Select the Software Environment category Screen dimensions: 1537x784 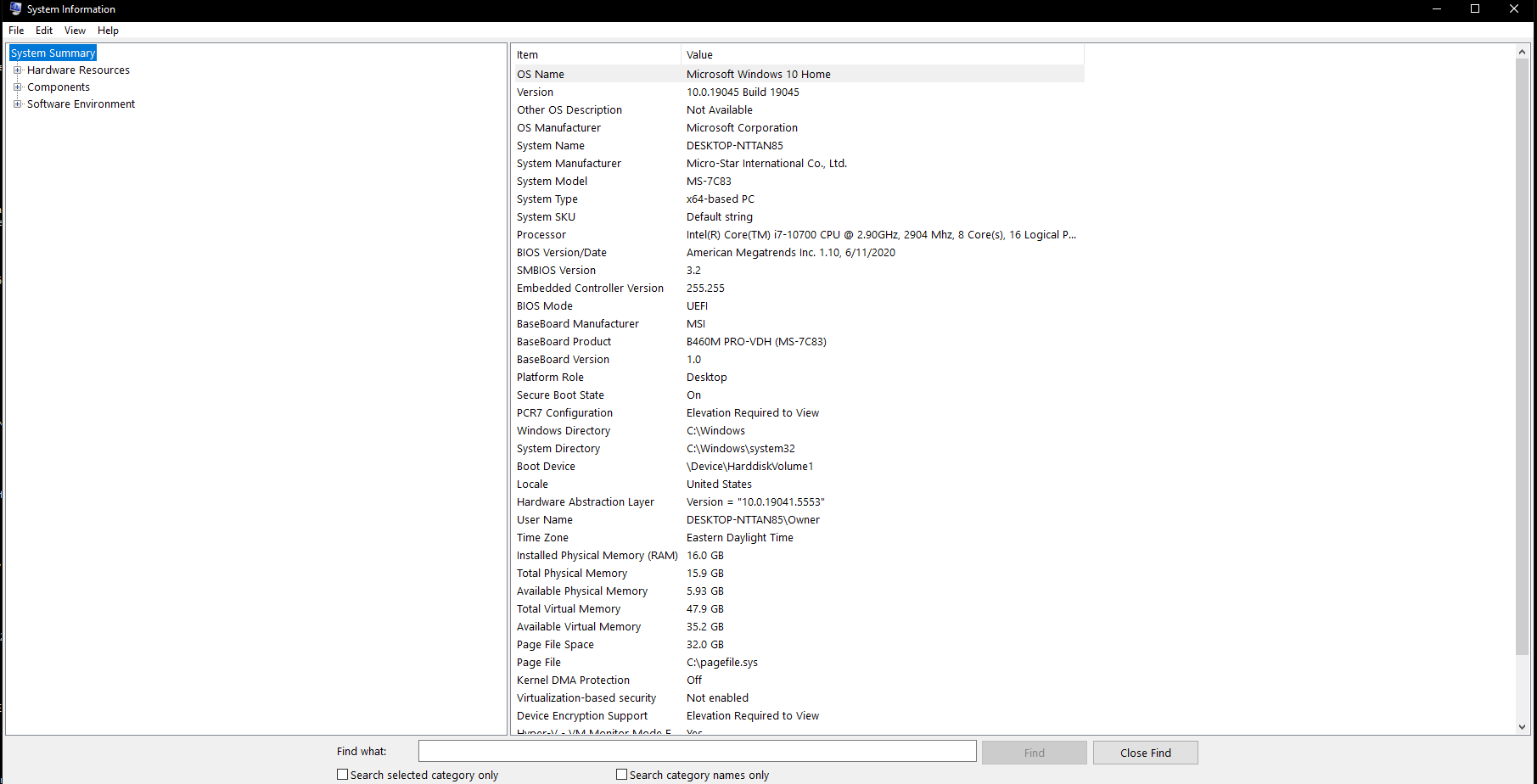tap(81, 104)
